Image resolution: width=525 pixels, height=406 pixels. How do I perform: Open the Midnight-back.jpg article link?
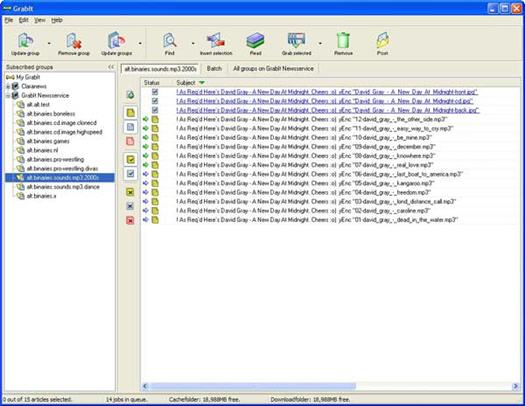328,110
